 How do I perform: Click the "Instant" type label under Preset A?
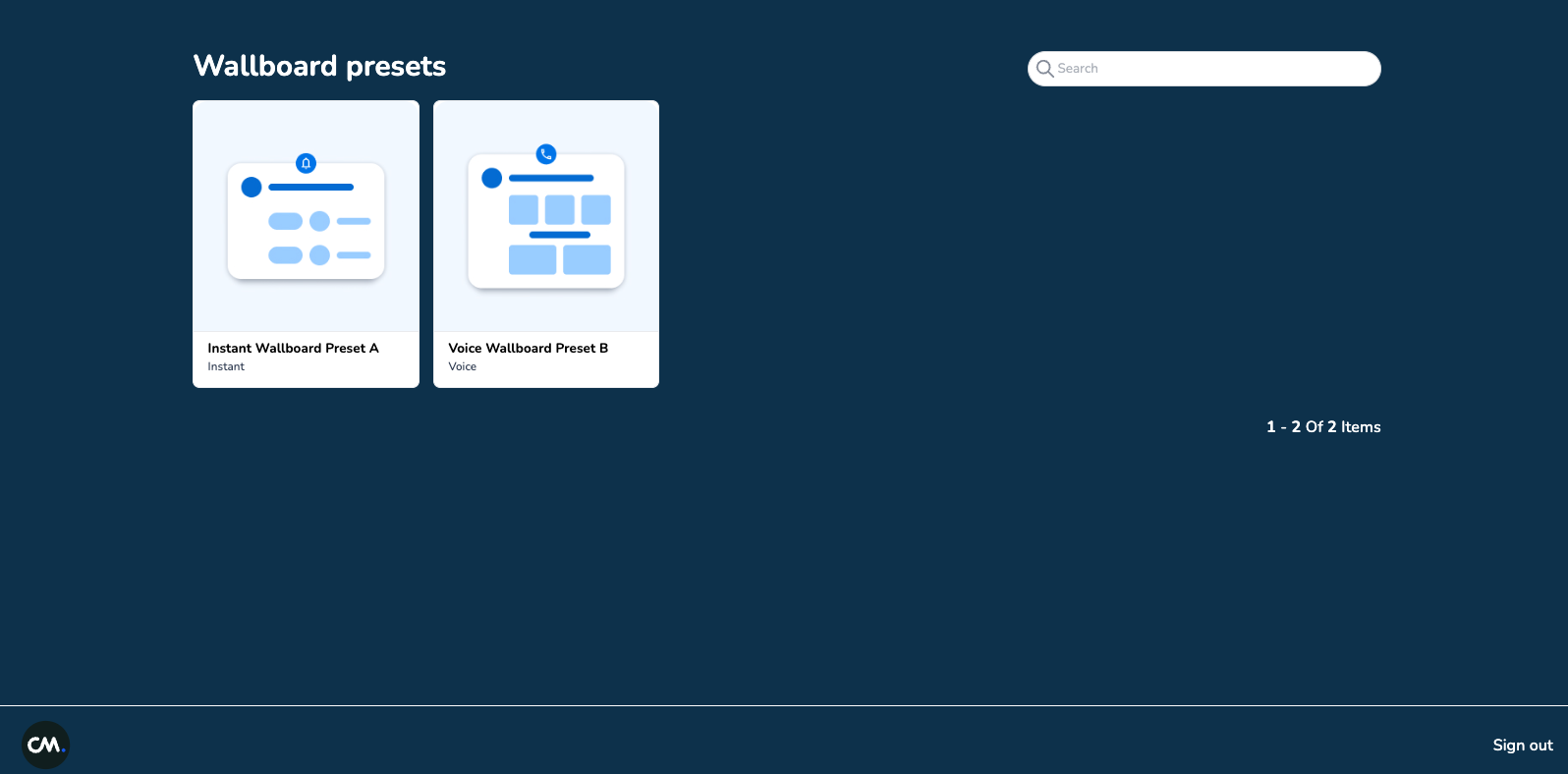click(226, 366)
